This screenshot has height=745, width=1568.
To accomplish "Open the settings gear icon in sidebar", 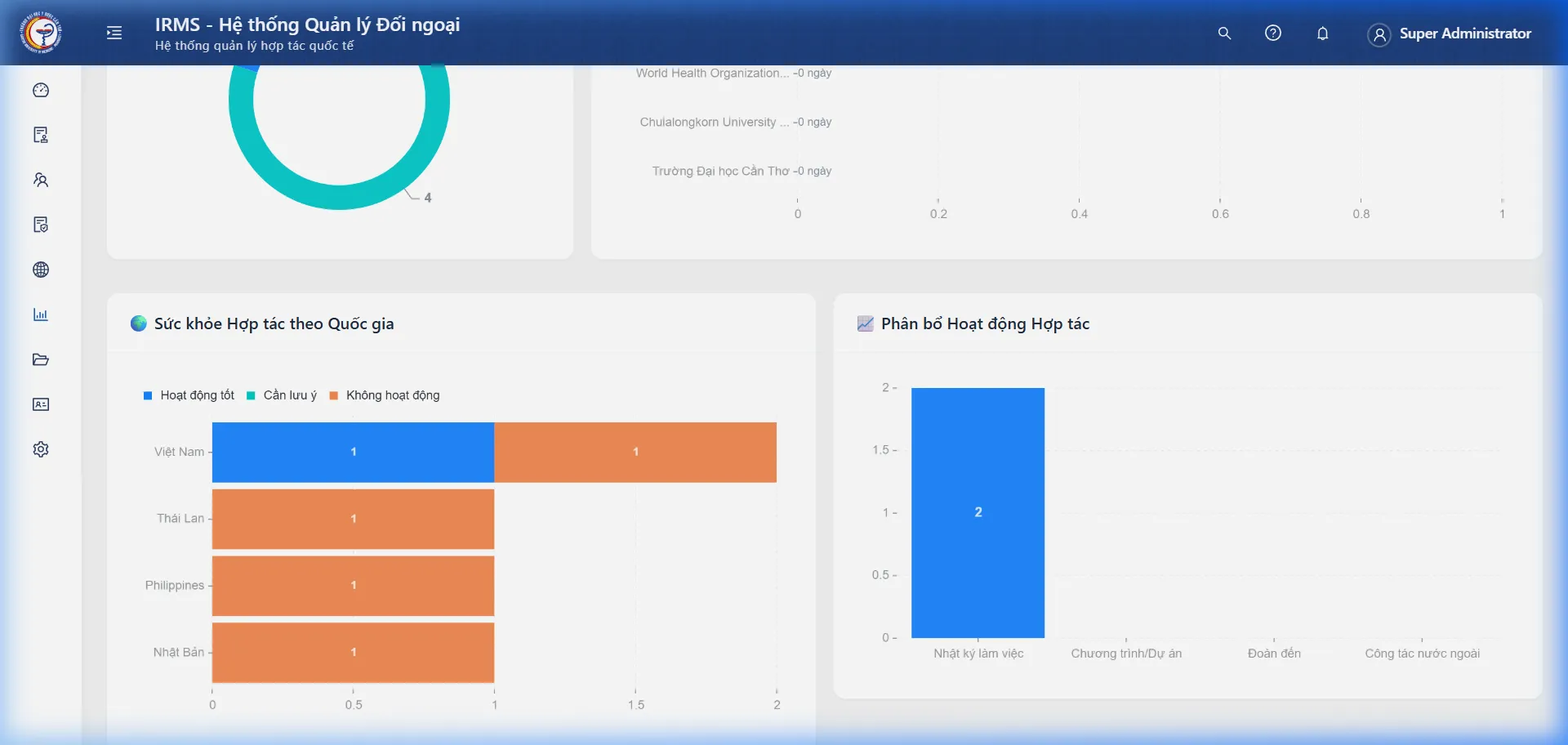I will click(x=41, y=450).
